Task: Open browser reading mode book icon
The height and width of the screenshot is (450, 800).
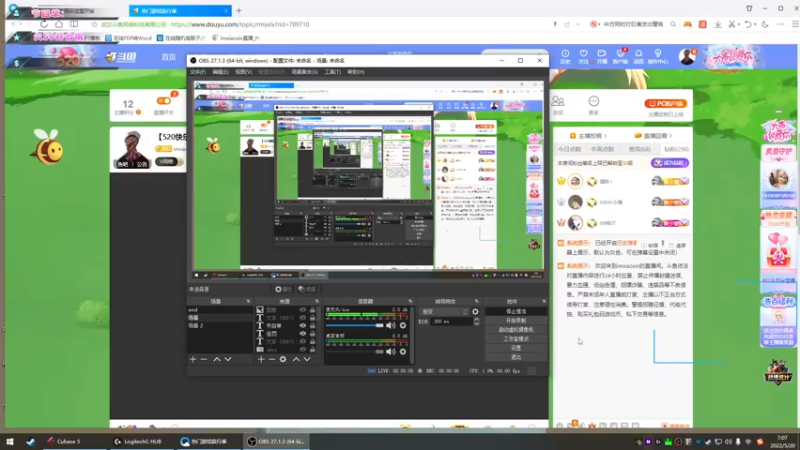Action: coord(74,24)
